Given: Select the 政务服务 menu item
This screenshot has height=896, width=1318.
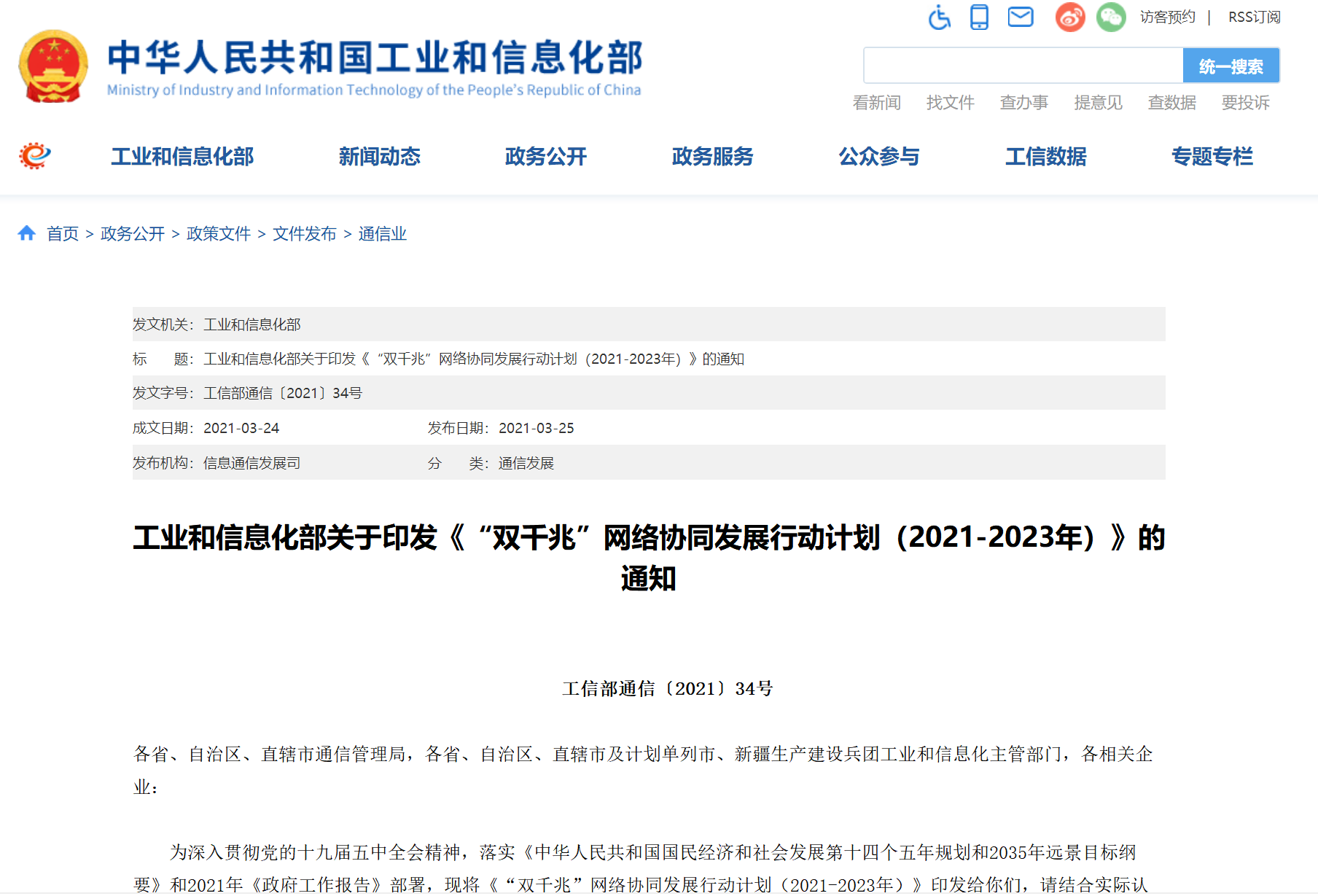Looking at the screenshot, I should [x=712, y=157].
